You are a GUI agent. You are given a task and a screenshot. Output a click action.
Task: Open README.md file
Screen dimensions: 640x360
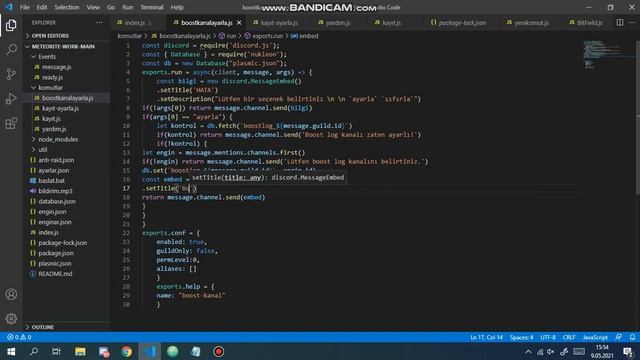point(55,274)
